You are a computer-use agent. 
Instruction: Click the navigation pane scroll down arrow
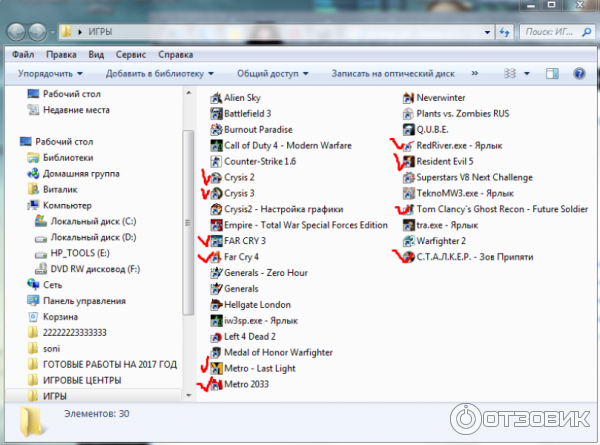point(188,395)
